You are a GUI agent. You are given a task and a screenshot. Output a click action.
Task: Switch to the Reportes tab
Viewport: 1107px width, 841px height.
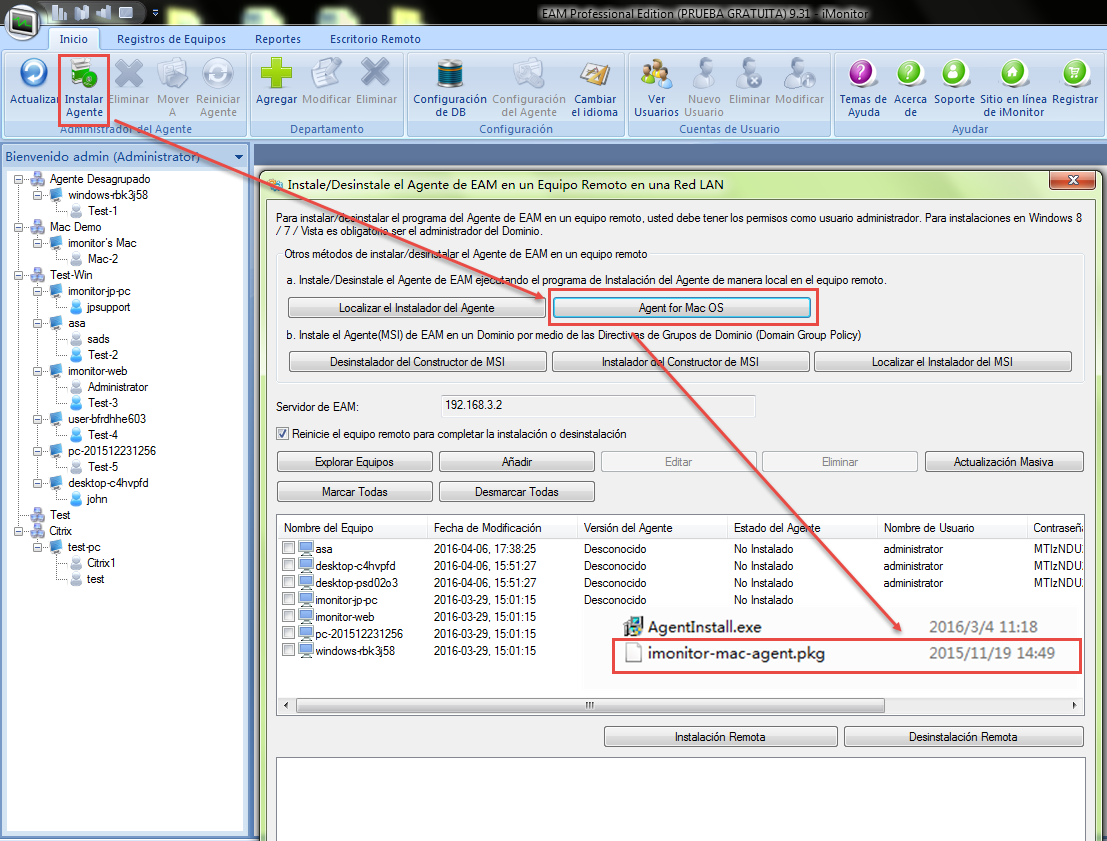pos(278,39)
